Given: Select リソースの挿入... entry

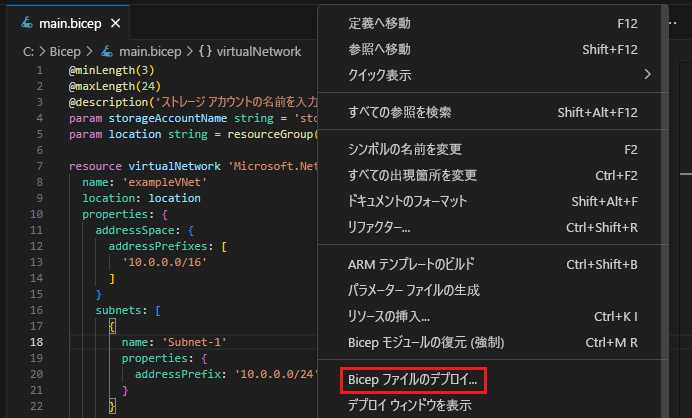Looking at the screenshot, I should tap(388, 316).
